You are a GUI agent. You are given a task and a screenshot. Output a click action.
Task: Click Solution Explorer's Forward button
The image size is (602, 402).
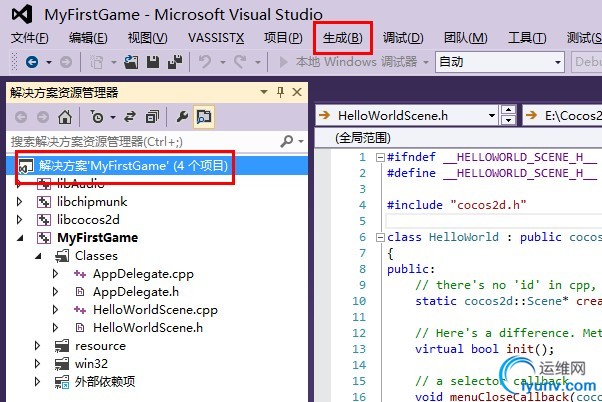click(43, 117)
